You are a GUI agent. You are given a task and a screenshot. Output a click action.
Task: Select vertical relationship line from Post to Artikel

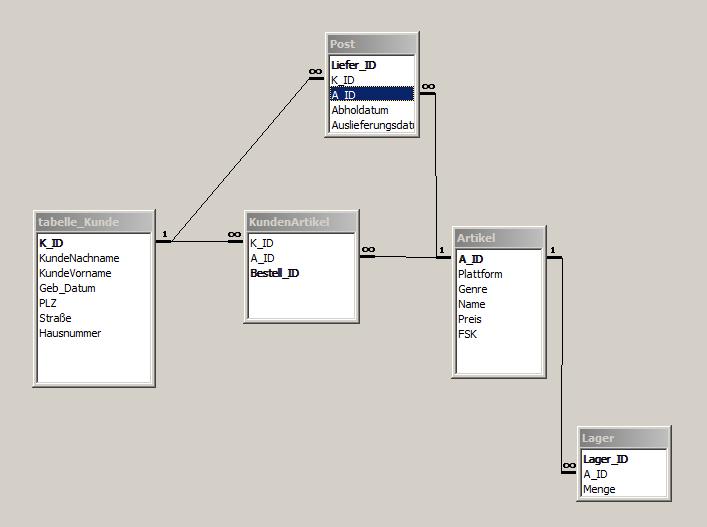click(436, 176)
